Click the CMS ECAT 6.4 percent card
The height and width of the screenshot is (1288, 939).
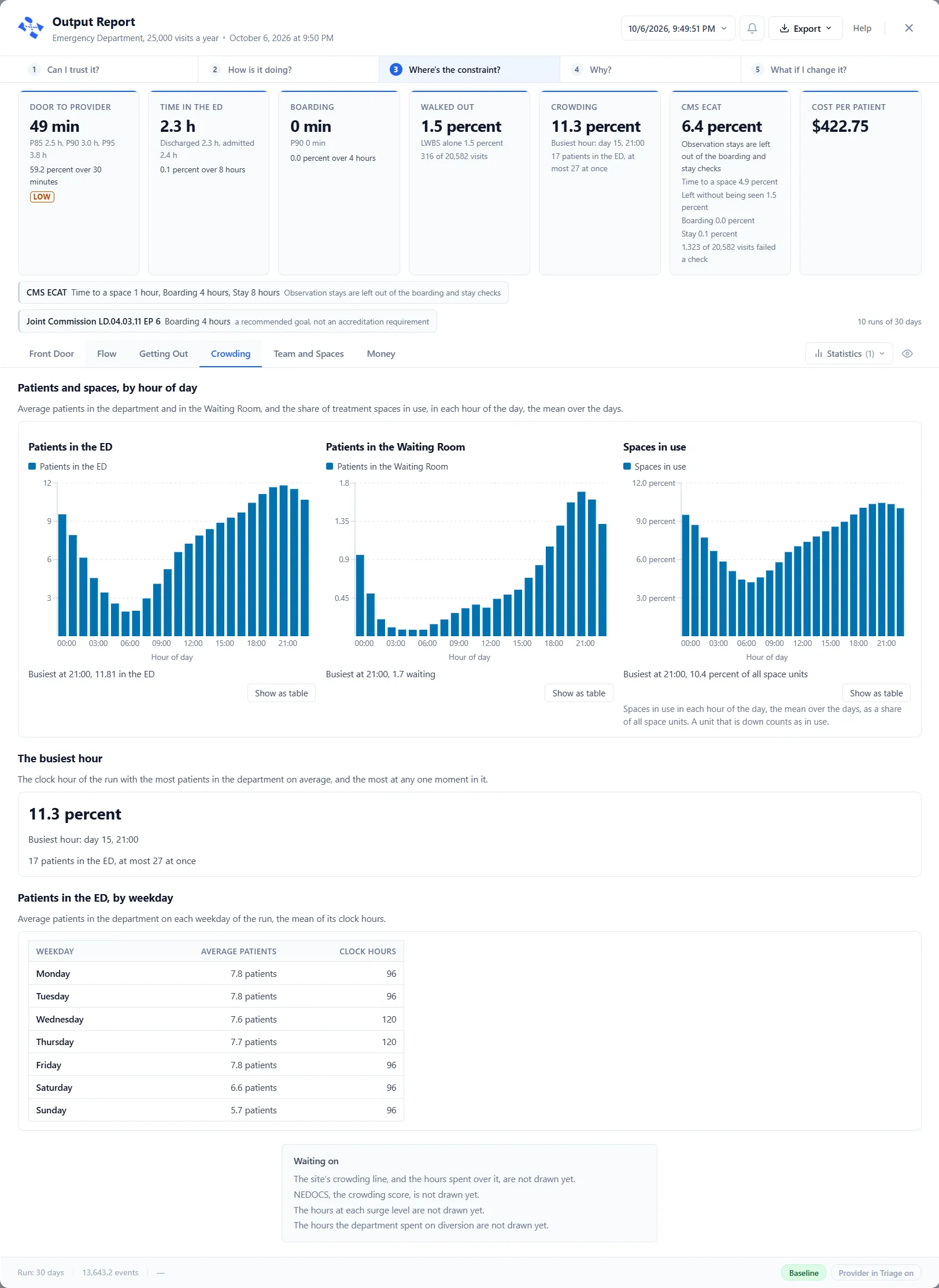730,183
